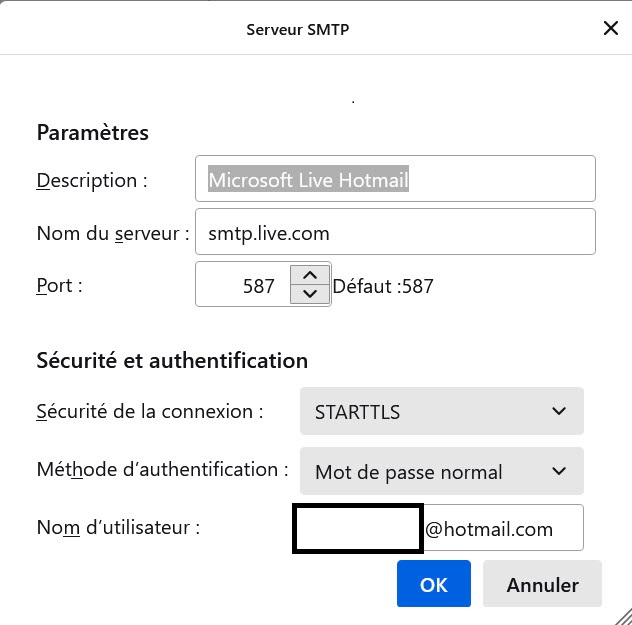Click the Nom d'utilisateur label
This screenshot has height=625, width=632.
pos(118,527)
